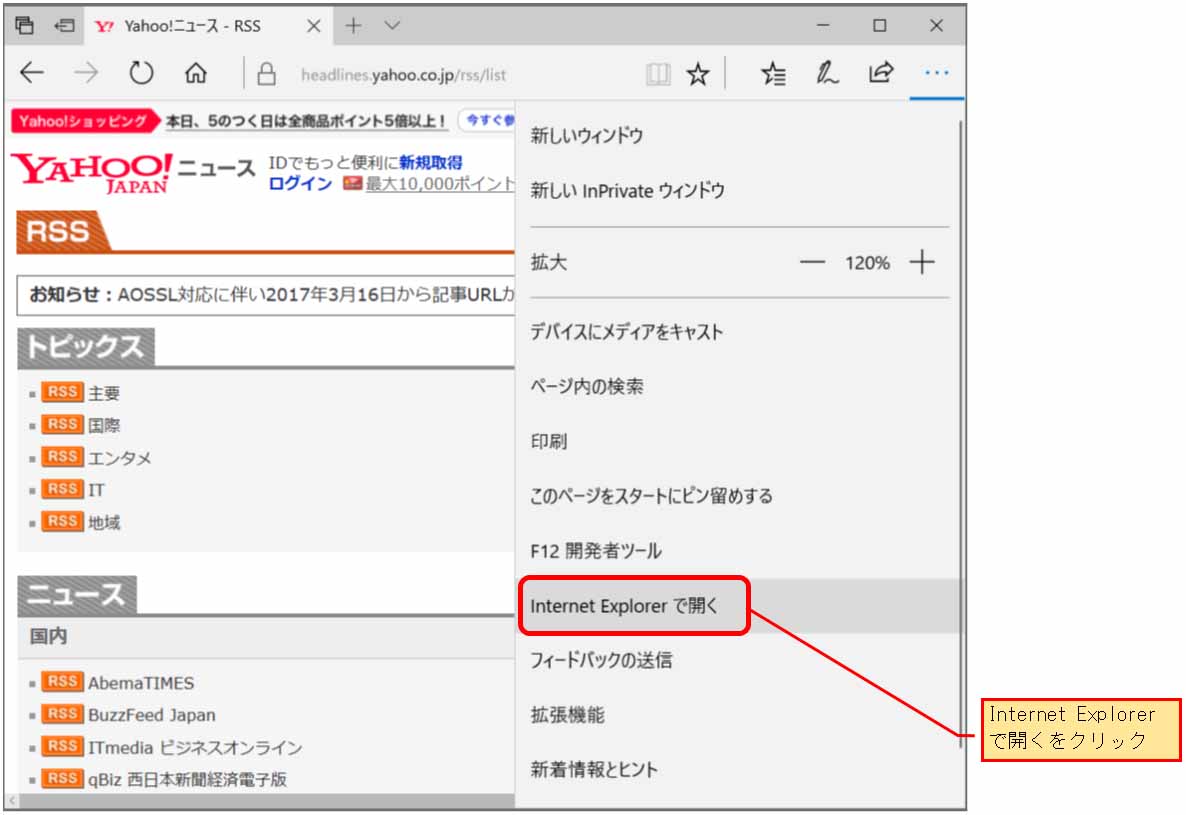This screenshot has width=1186, height=815.
Task: Open the AbemaTIMES feed link
Action: [141, 683]
